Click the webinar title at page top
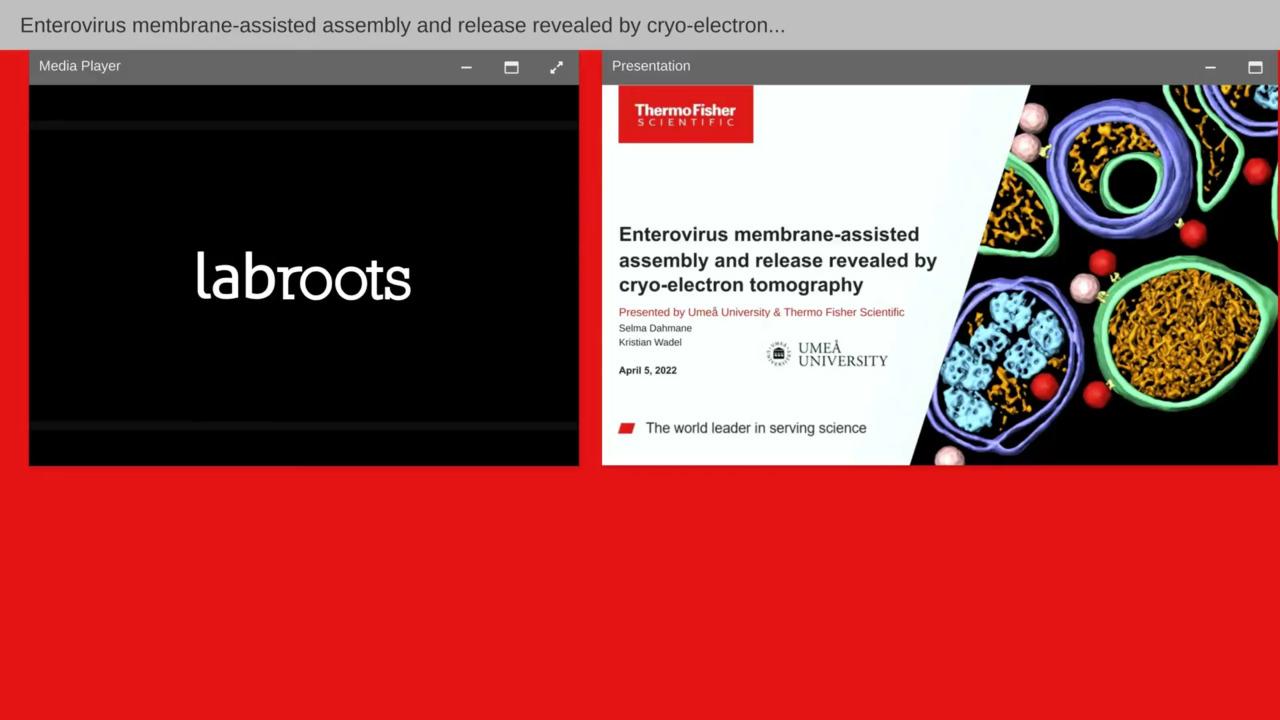Image resolution: width=1280 pixels, height=720 pixels. pos(402,25)
